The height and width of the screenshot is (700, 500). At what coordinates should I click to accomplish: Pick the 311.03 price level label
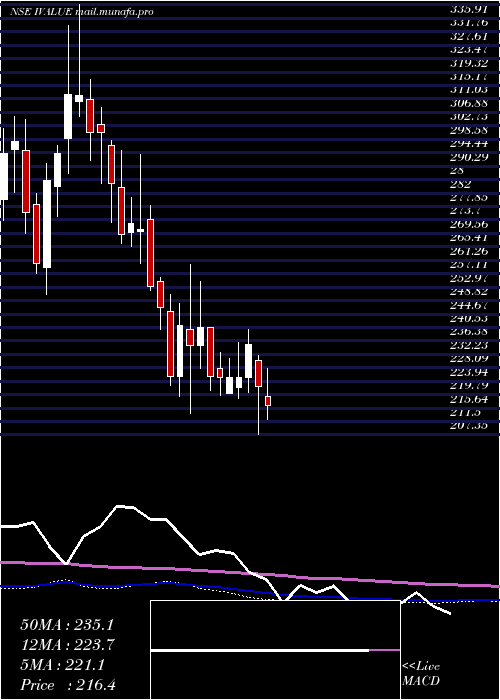(468, 90)
